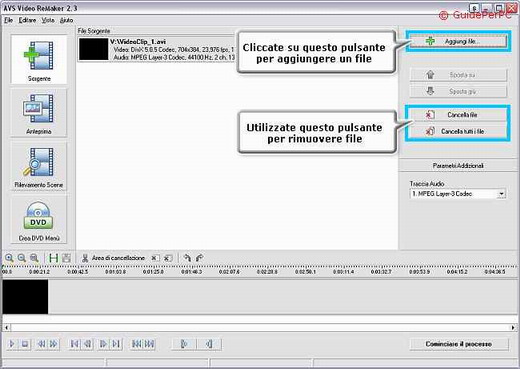Select the VideoClip_1.avi thumbnail in file list
The image size is (520, 369).
93,49
